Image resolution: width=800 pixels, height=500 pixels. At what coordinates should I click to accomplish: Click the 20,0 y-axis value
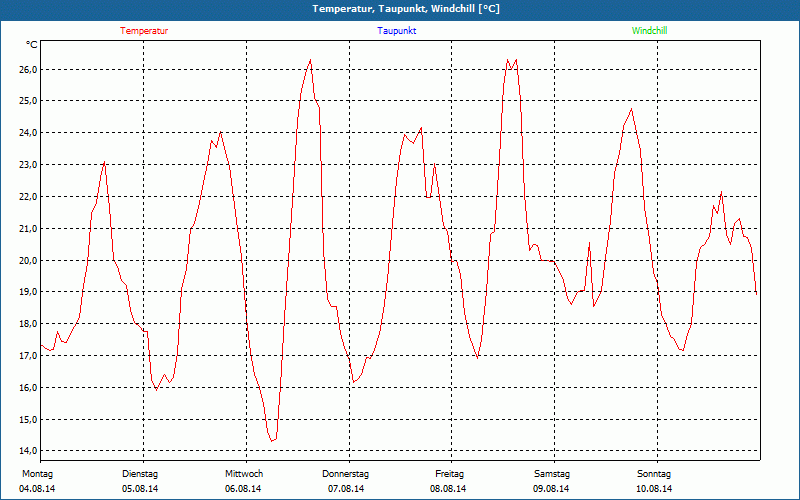coord(30,260)
